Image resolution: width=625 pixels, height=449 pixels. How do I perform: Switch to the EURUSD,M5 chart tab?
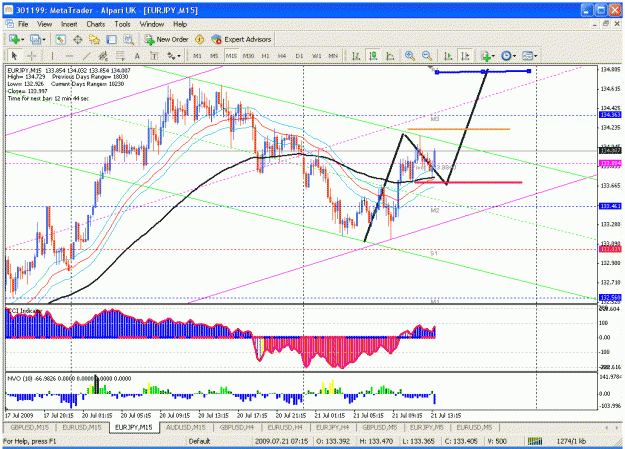coord(474,427)
